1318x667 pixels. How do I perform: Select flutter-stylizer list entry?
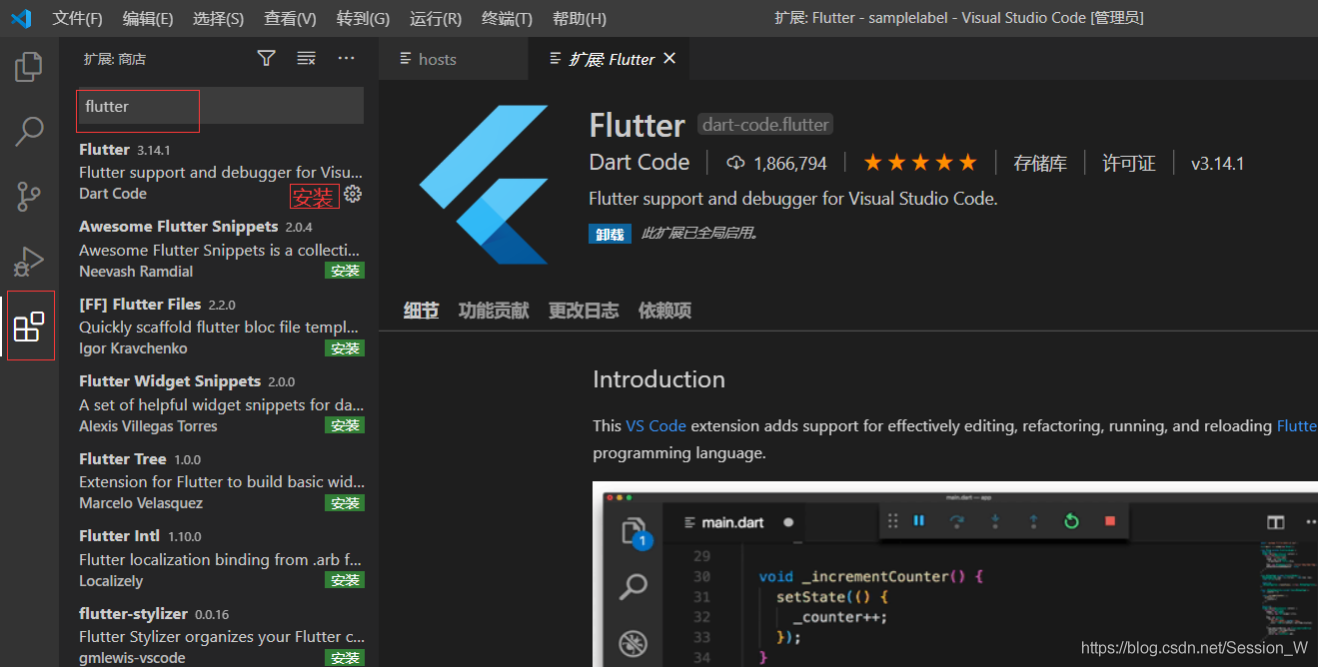(x=220, y=635)
